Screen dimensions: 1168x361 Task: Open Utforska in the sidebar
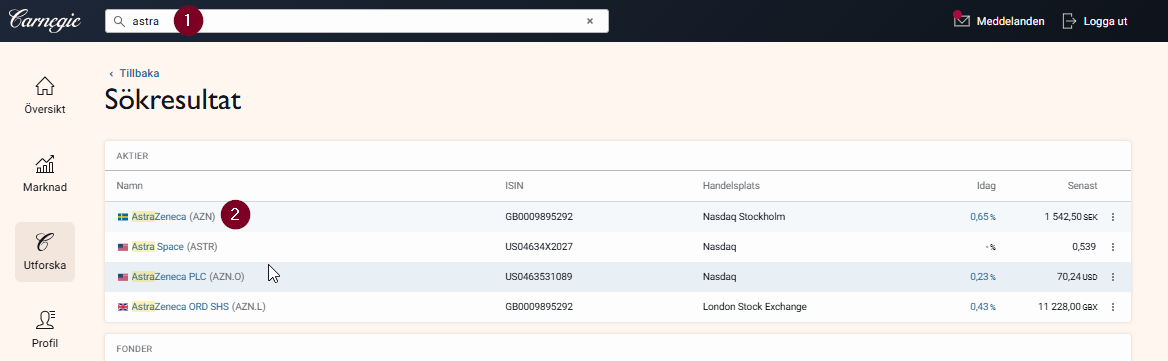tap(45, 252)
